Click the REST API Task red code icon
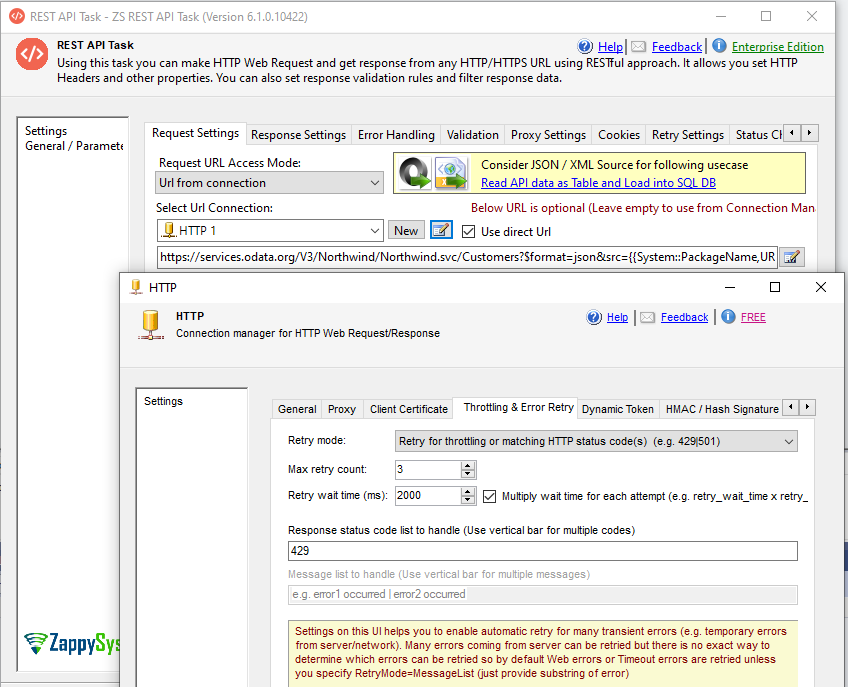This screenshot has height=687, width=848. tap(31, 56)
